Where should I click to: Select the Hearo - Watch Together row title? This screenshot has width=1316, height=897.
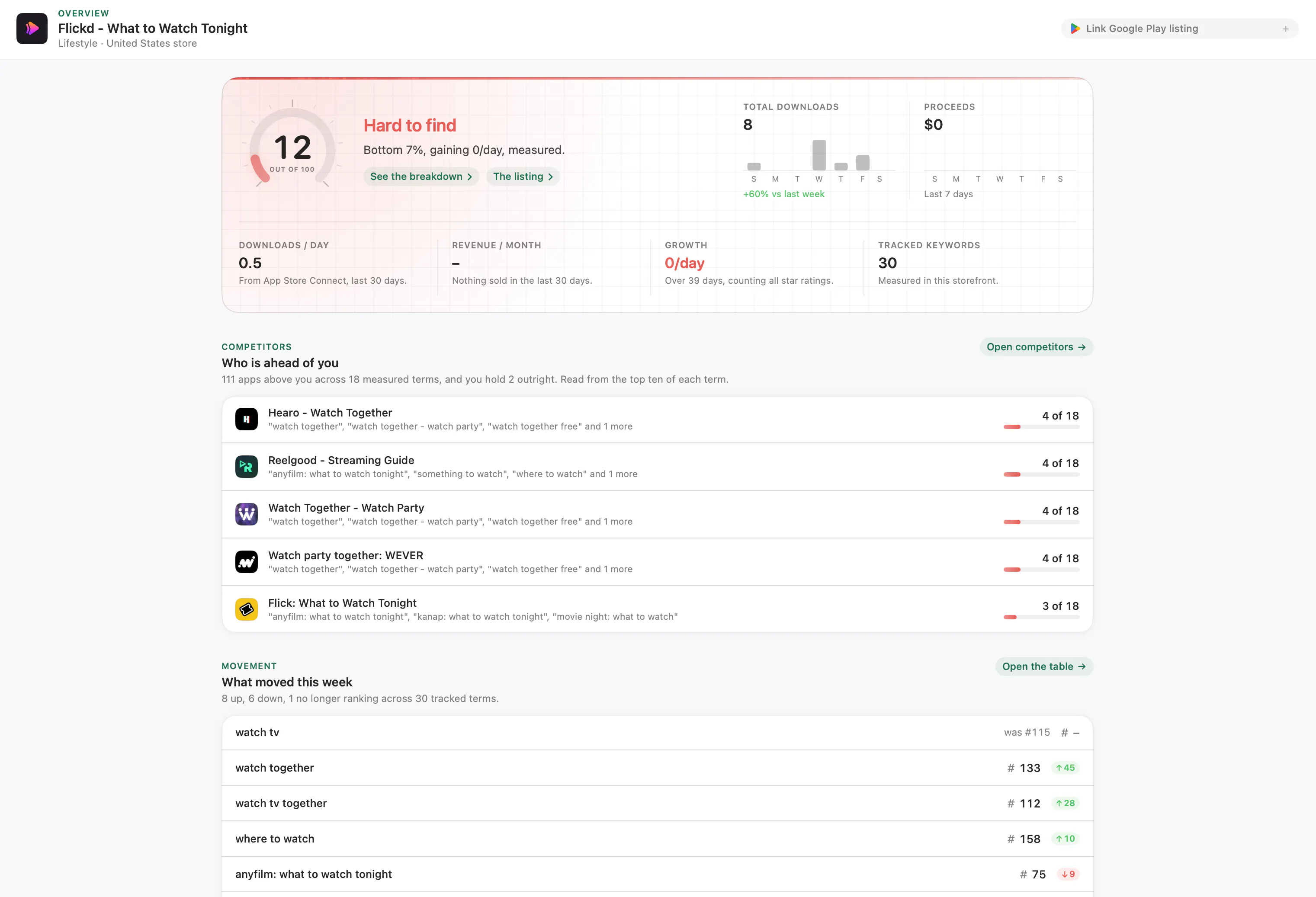pyautogui.click(x=330, y=413)
